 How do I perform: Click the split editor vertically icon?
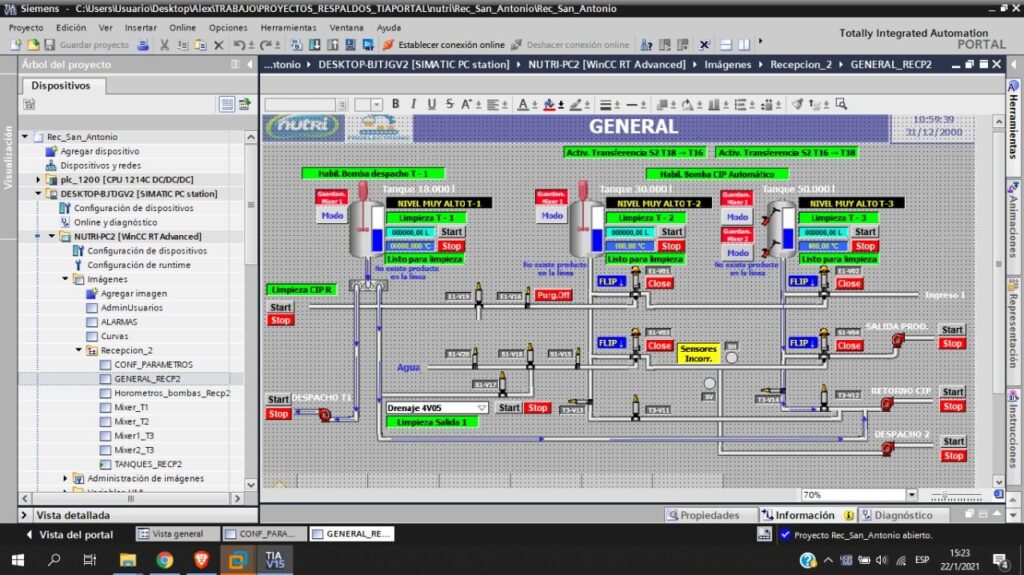click(744, 45)
